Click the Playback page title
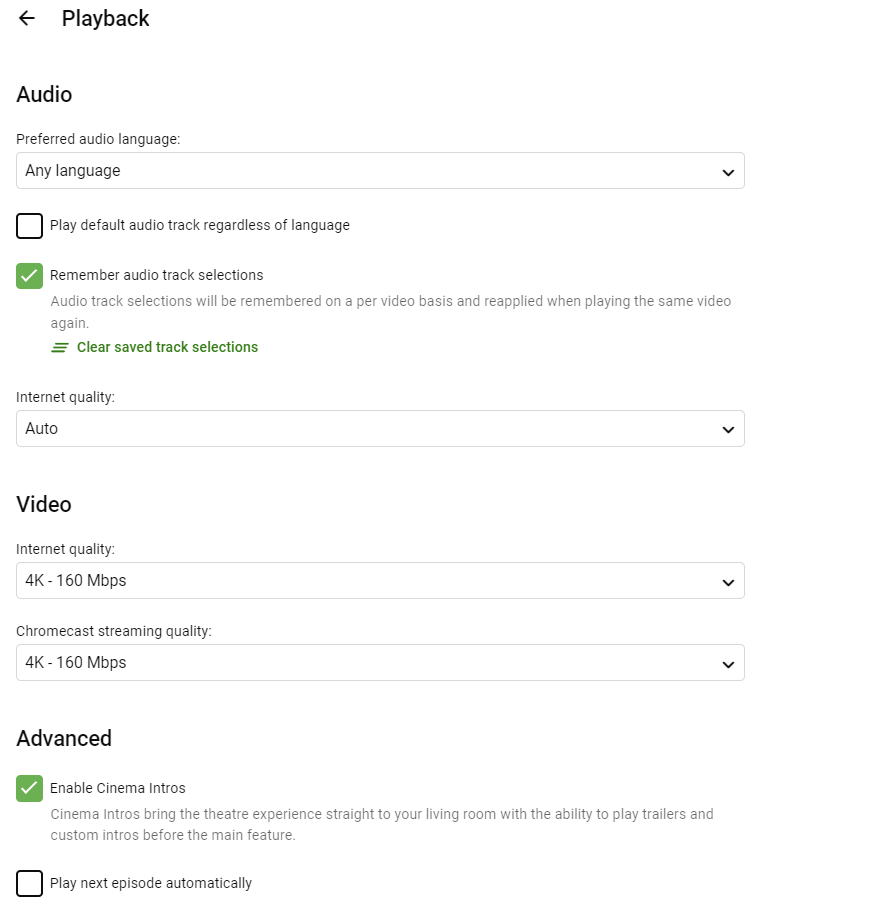This screenshot has width=872, height=912. coord(105,19)
